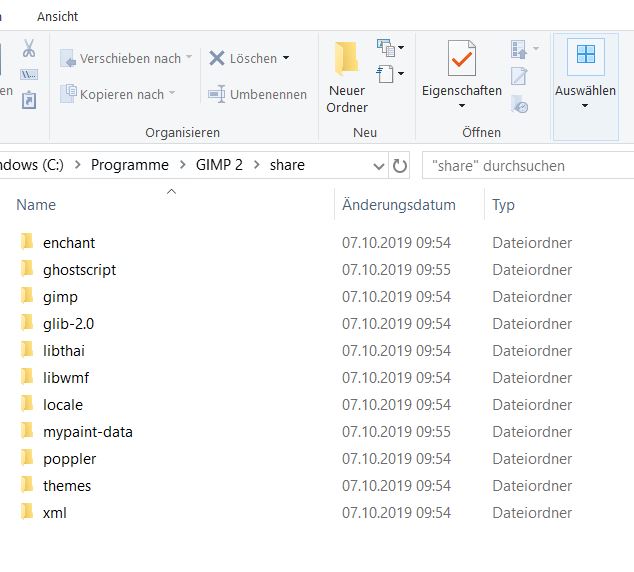Select the themes folder
Image resolution: width=634 pixels, height=572 pixels.
click(x=67, y=486)
